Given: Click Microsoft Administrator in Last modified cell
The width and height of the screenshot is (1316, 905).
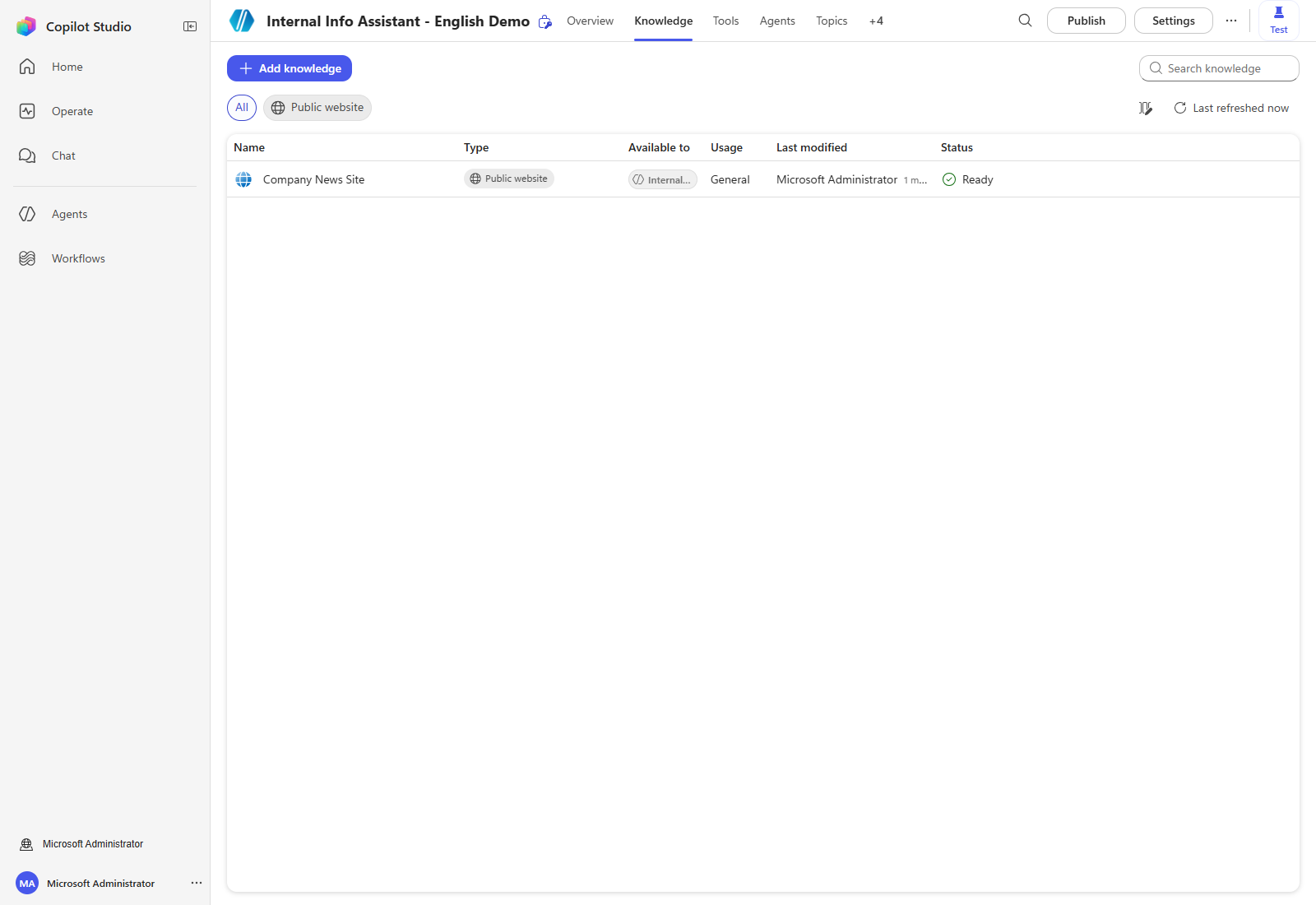Looking at the screenshot, I should [836, 179].
